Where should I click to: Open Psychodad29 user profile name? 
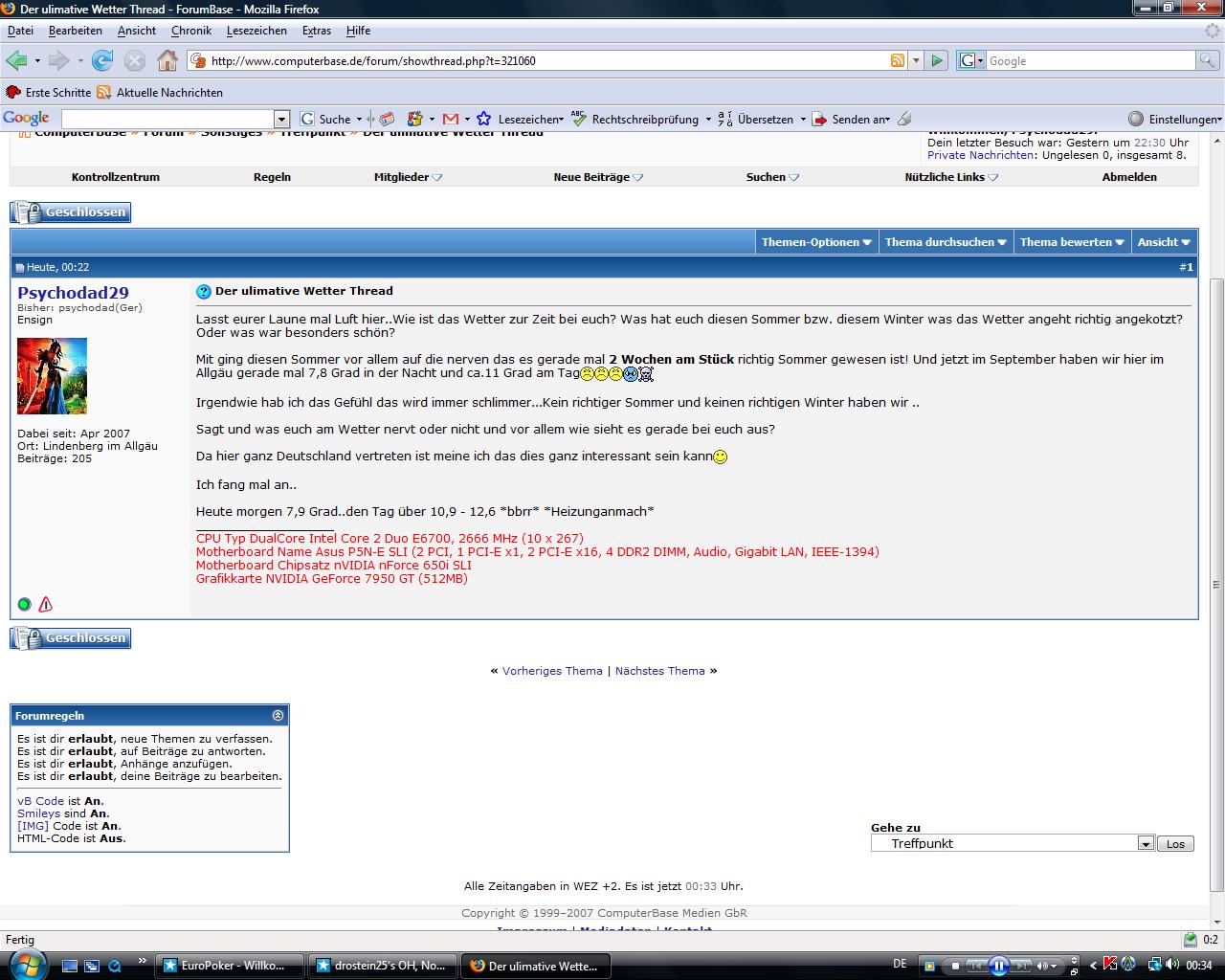coord(73,293)
